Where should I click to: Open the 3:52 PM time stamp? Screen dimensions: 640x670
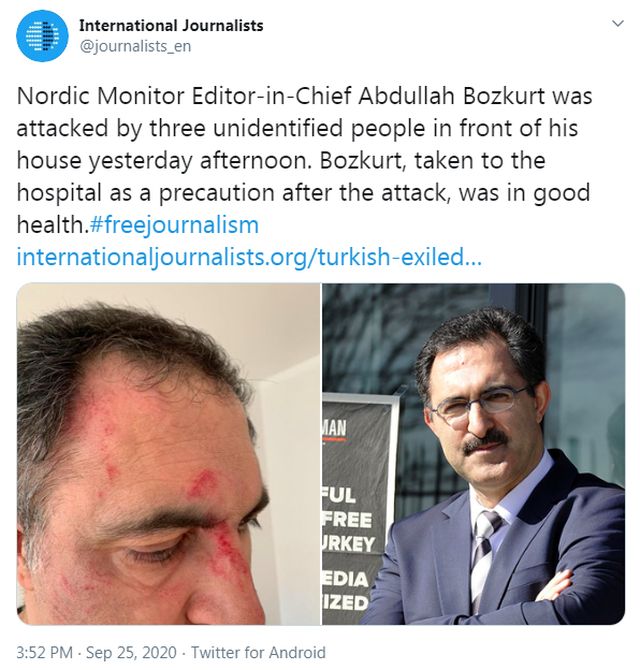(x=44, y=652)
